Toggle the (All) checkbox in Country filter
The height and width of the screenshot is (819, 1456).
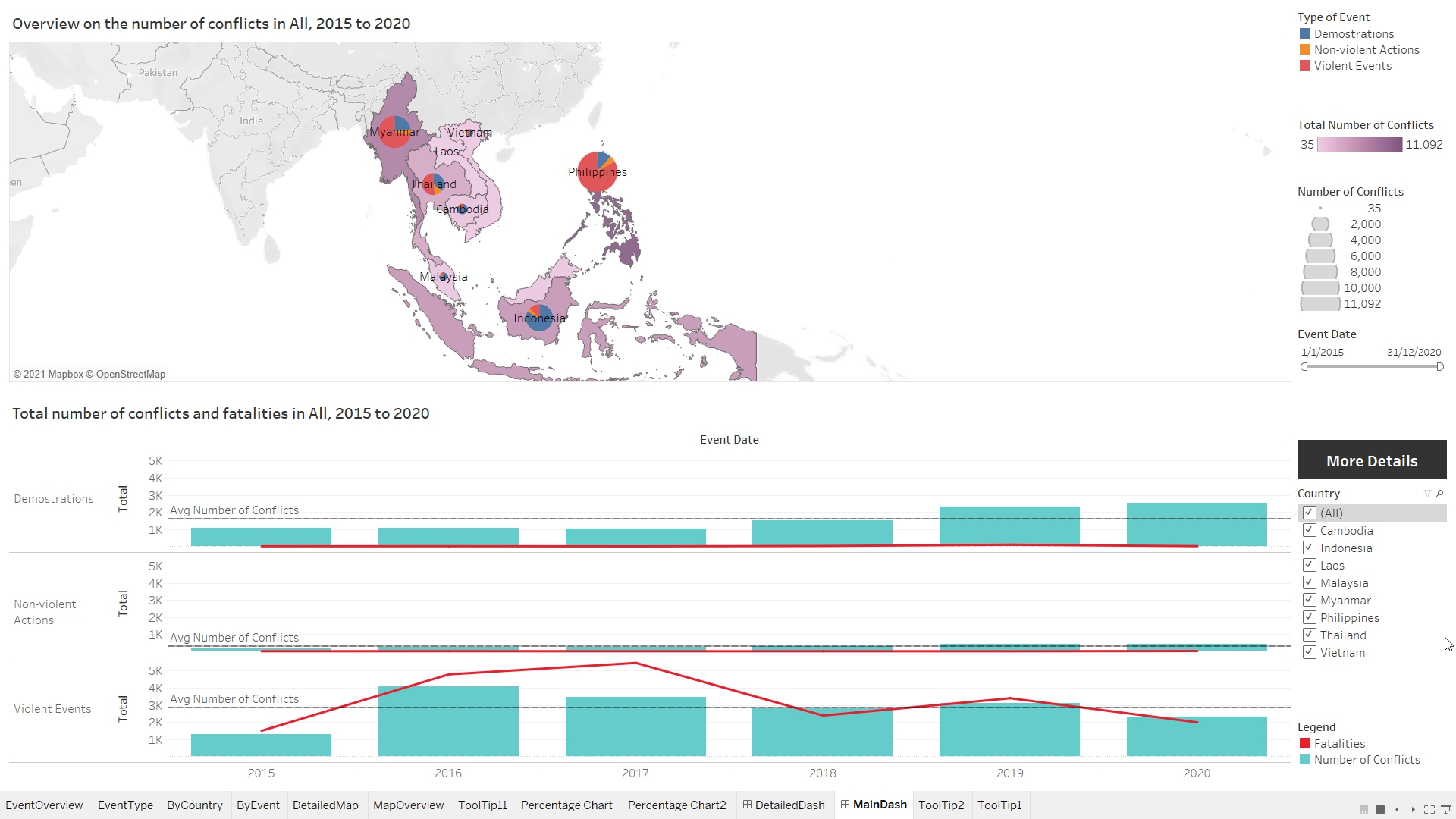[1309, 513]
